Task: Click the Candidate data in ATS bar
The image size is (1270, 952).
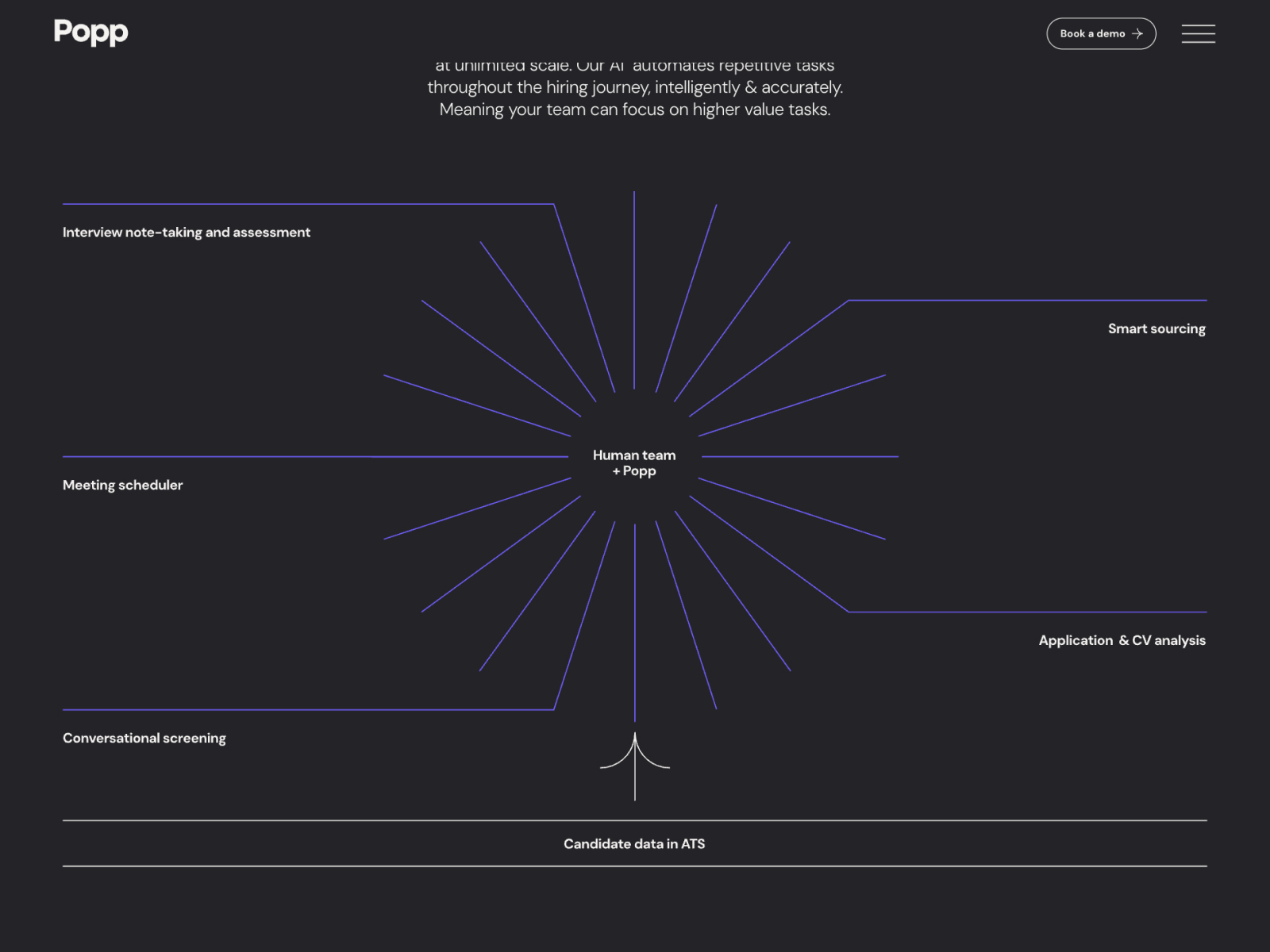Action: tap(634, 843)
